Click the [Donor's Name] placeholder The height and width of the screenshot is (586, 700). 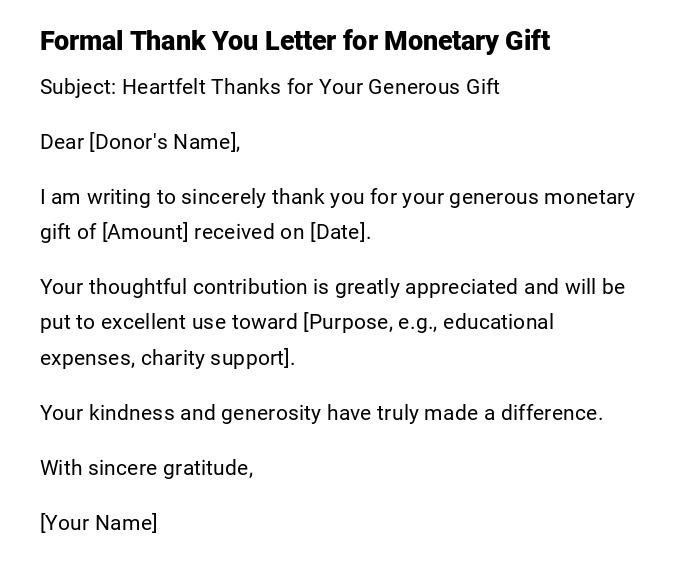click(x=165, y=142)
